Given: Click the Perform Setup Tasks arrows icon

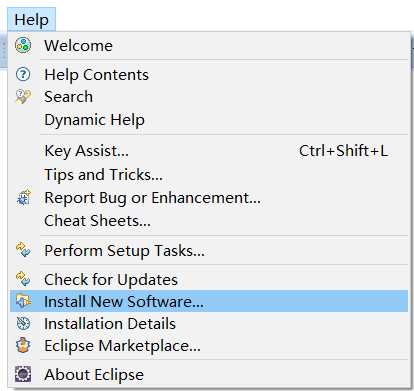Looking at the screenshot, I should click(23, 250).
